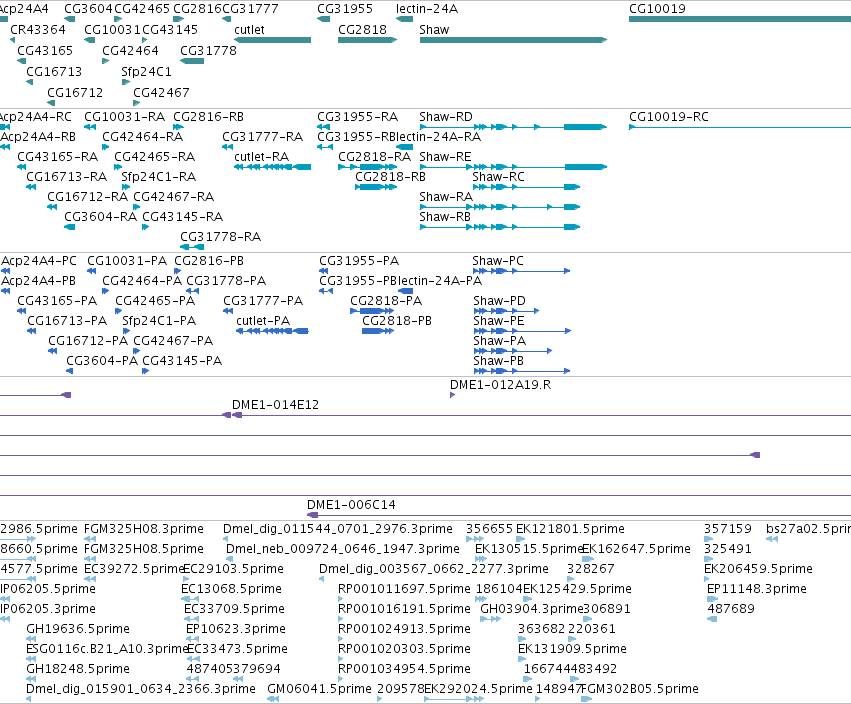851x704 pixels.
Task: Click the cutlet gene bar
Action: coord(272,40)
